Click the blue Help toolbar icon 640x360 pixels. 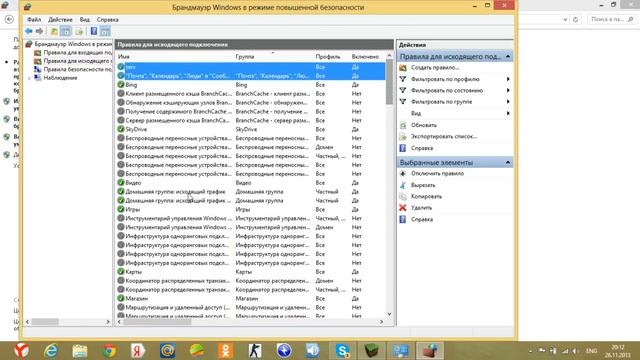click(94, 31)
